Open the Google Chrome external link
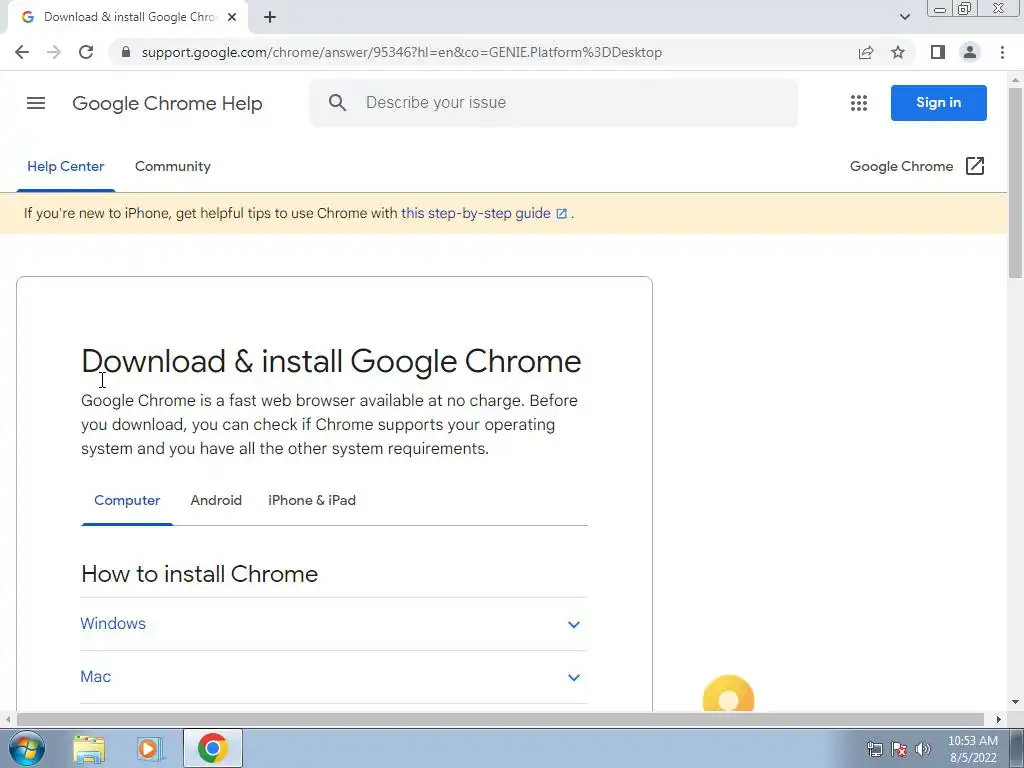The width and height of the screenshot is (1024, 768). [x=917, y=167]
